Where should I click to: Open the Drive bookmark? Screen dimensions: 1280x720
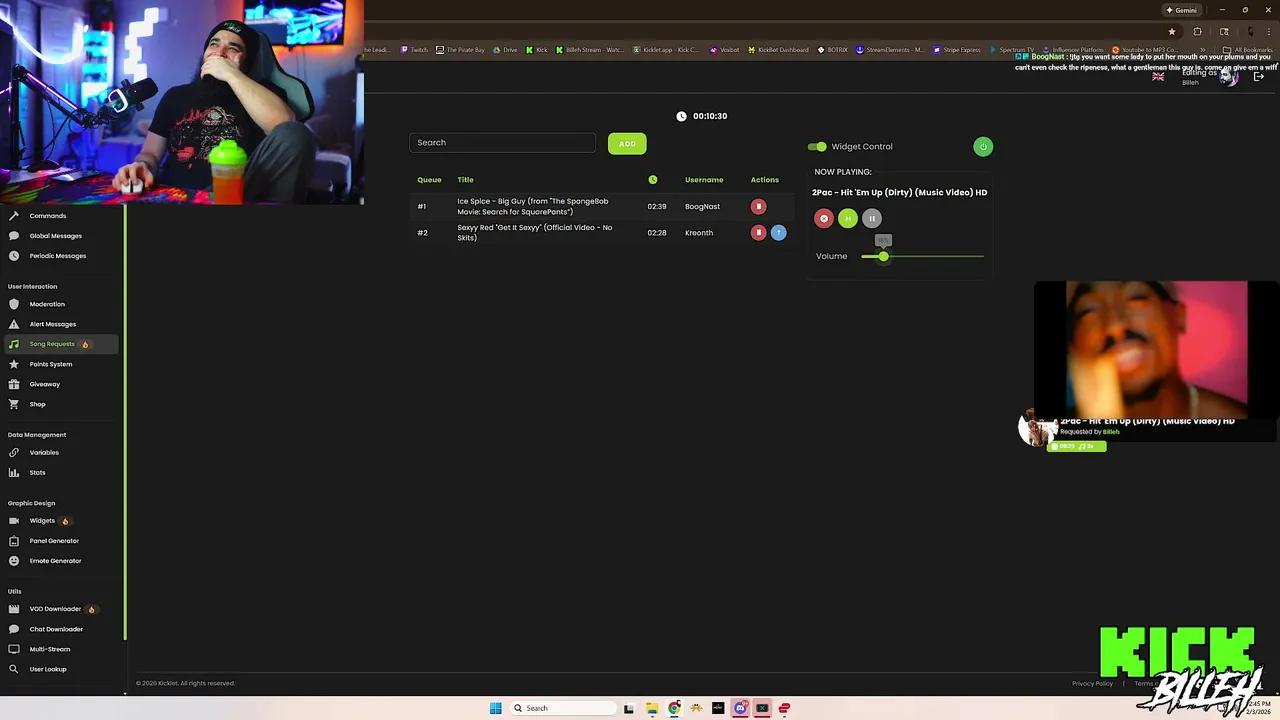[x=505, y=50]
